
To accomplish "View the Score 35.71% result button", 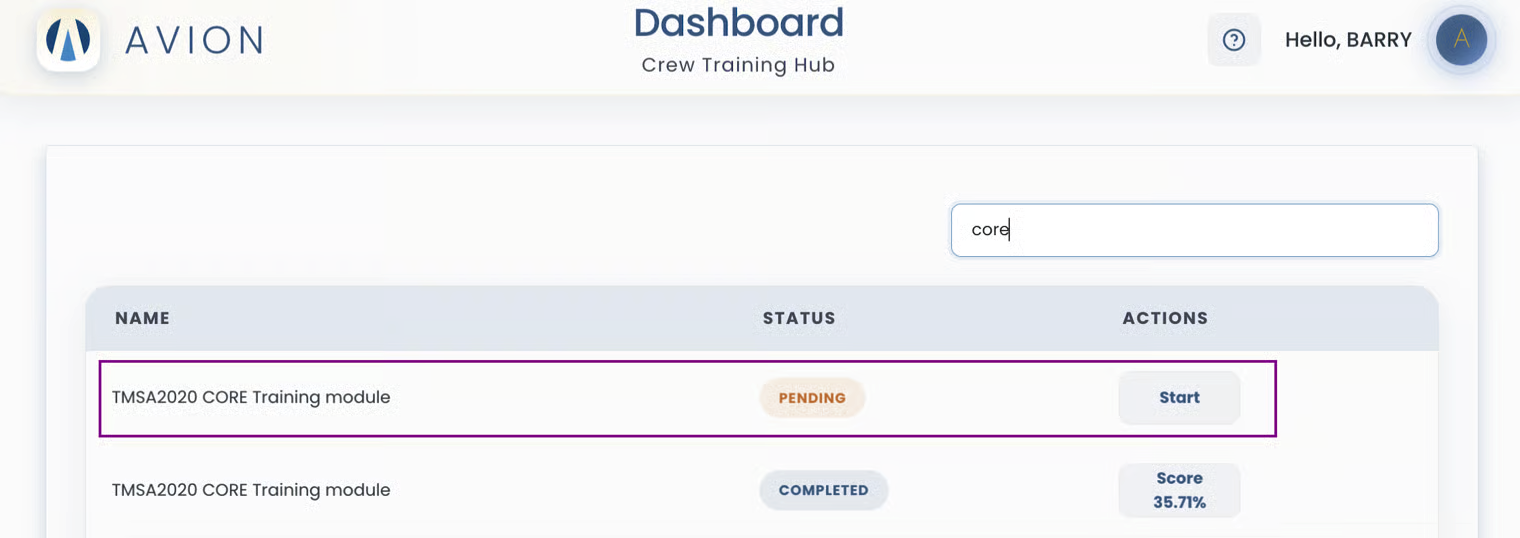I will tap(1179, 490).
